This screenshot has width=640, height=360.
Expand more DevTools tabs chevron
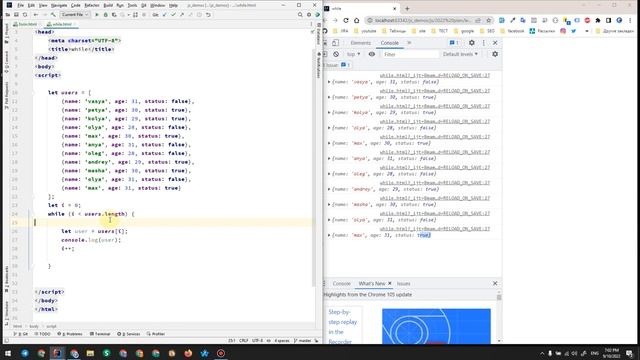pos(409,42)
